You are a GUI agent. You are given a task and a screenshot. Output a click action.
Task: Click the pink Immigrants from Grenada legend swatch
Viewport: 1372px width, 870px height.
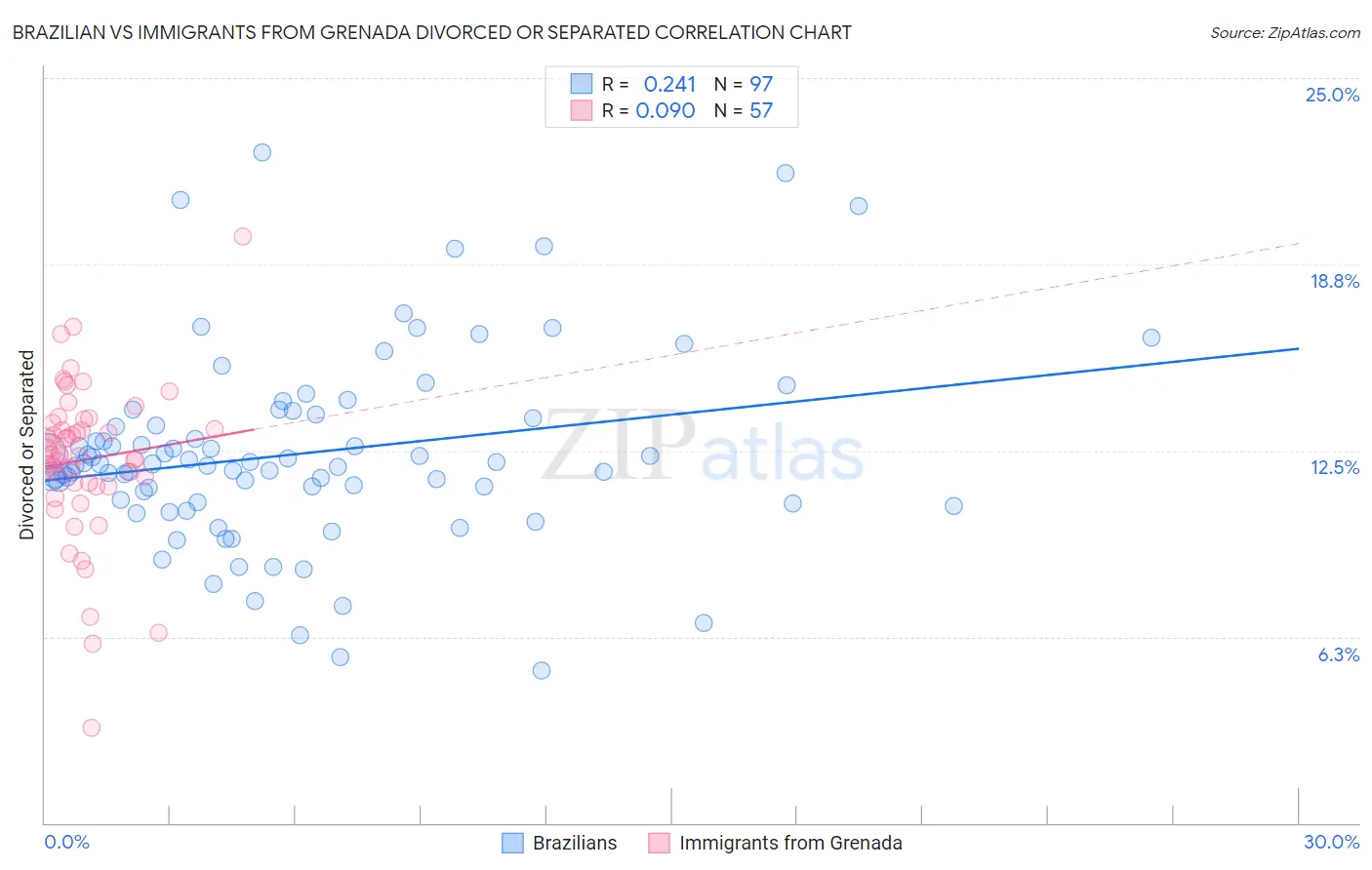pyautogui.click(x=659, y=843)
